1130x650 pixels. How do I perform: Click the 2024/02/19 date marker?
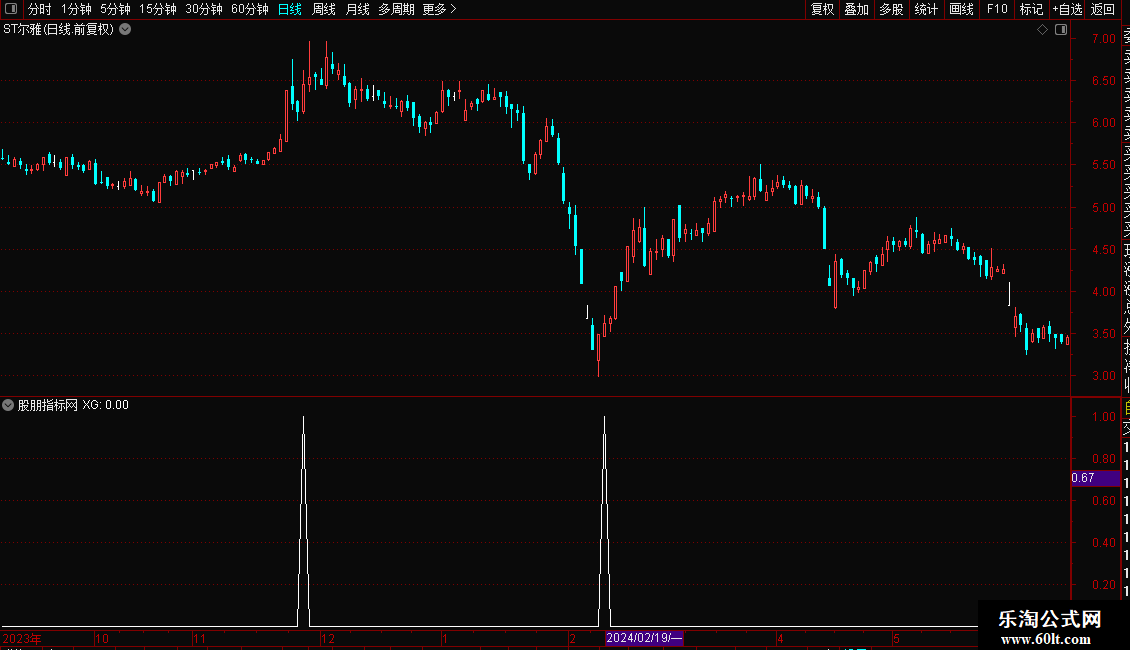coord(644,638)
